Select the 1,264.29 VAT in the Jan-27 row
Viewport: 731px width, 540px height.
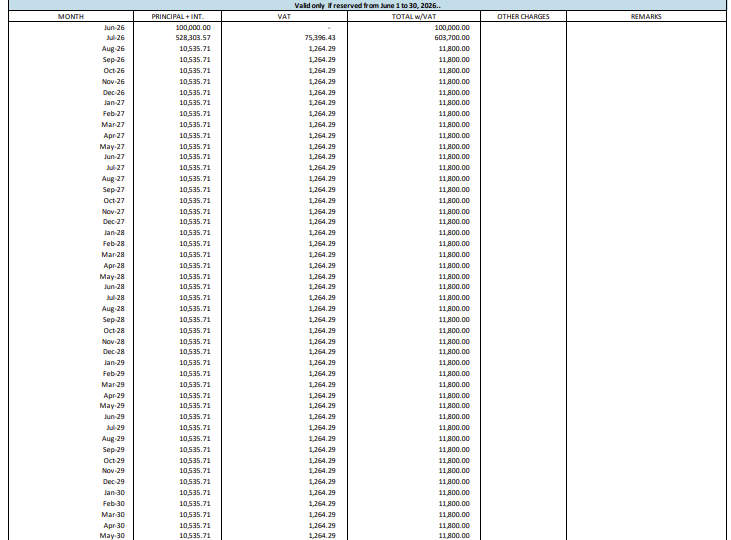click(x=322, y=103)
